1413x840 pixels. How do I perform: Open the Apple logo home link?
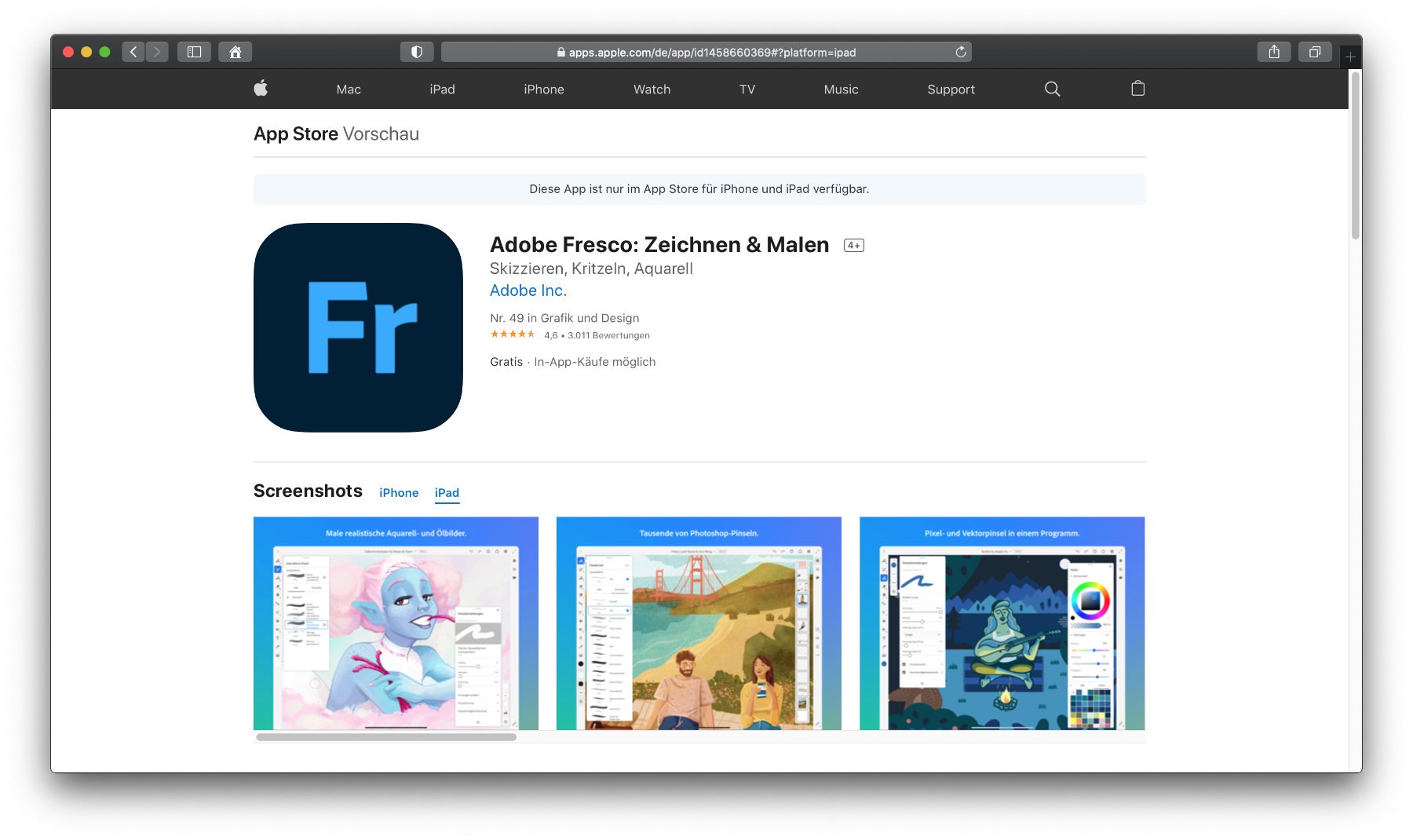tap(261, 89)
